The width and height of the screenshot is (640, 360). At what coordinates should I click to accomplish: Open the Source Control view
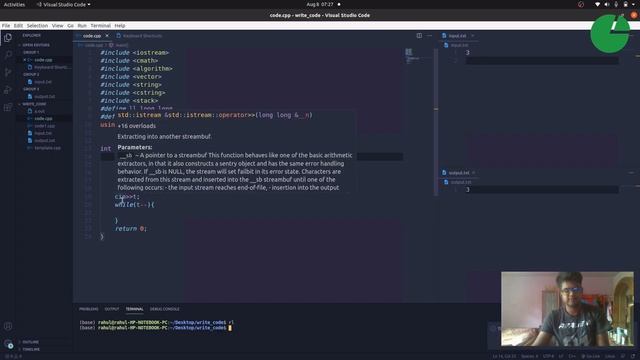coord(8,72)
